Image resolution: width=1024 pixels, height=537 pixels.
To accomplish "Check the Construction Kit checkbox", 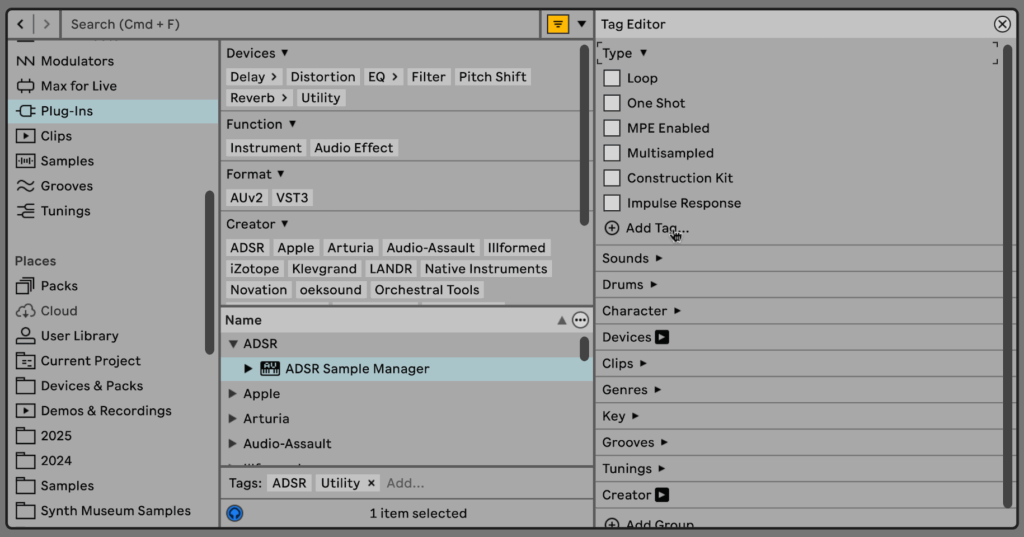I will click(612, 178).
